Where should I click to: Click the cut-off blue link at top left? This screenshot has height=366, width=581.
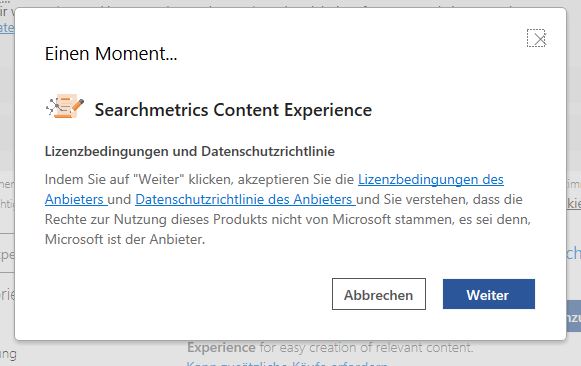[x=7, y=28]
